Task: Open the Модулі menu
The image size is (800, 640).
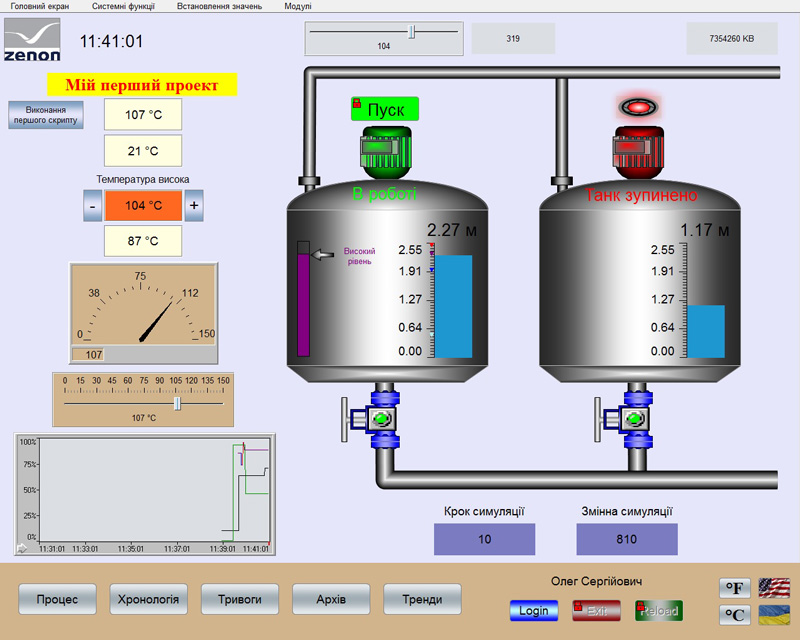Action: [x=297, y=6]
